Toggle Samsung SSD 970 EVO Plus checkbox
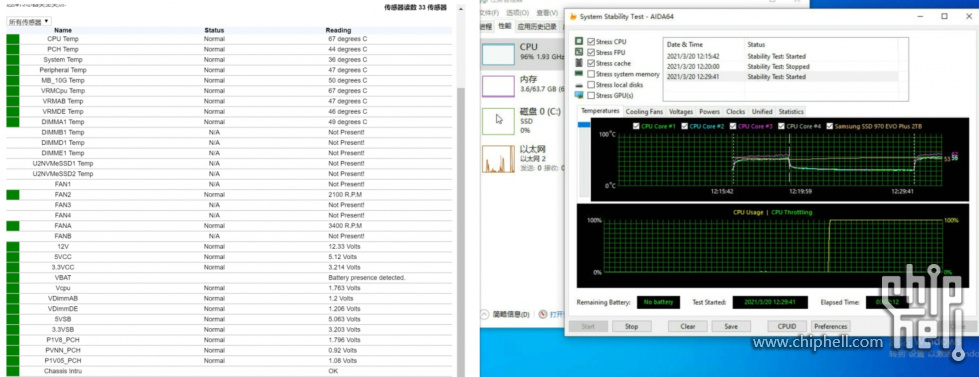This screenshot has width=979, height=377. [x=830, y=126]
